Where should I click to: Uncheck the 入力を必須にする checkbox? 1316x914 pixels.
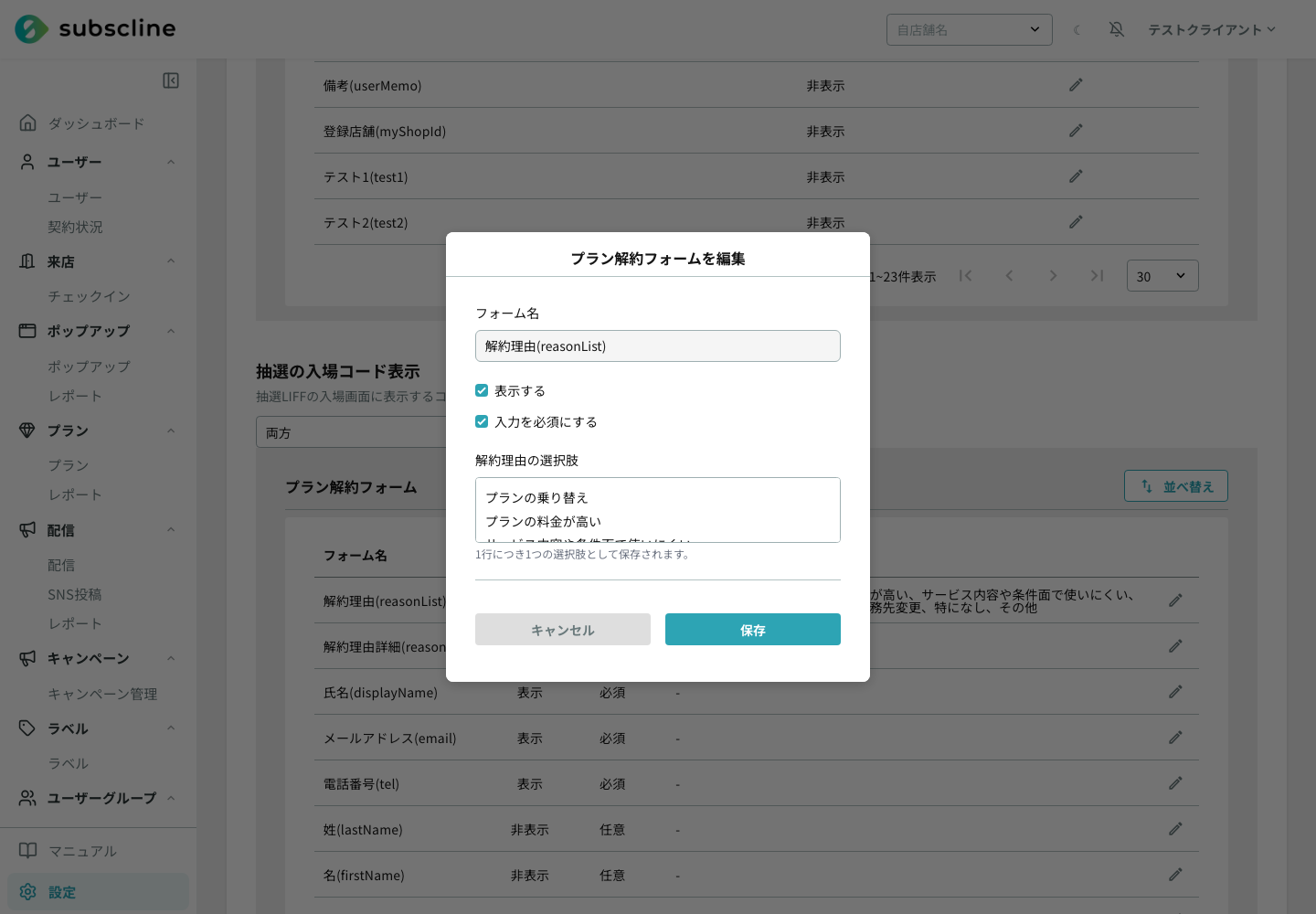point(482,421)
